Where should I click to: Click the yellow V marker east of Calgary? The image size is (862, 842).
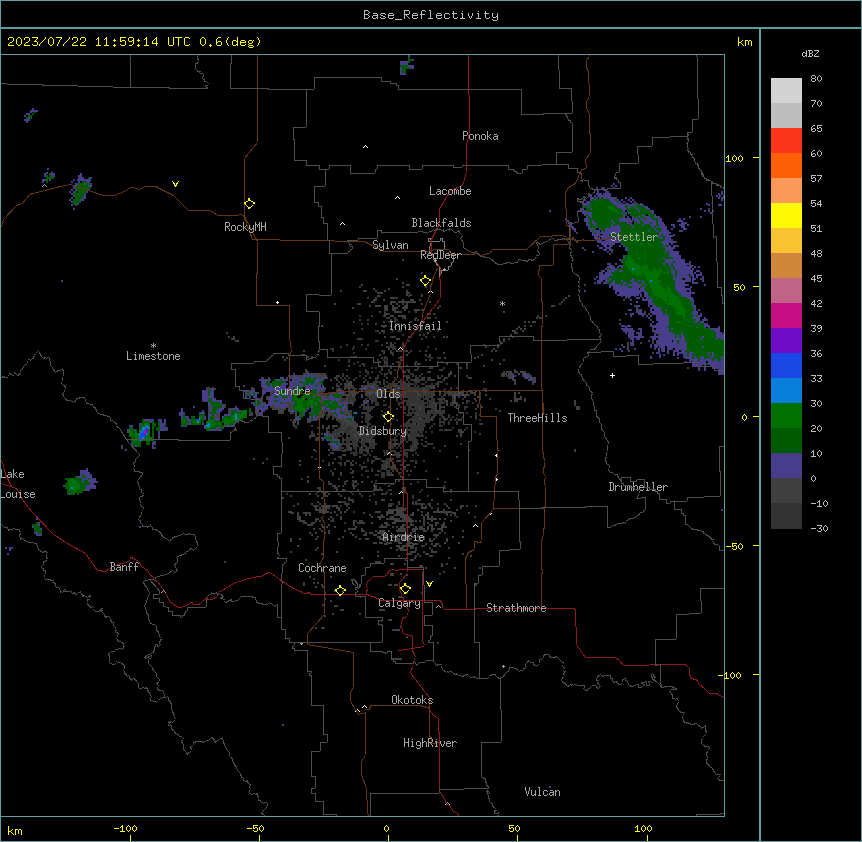pyautogui.click(x=429, y=584)
